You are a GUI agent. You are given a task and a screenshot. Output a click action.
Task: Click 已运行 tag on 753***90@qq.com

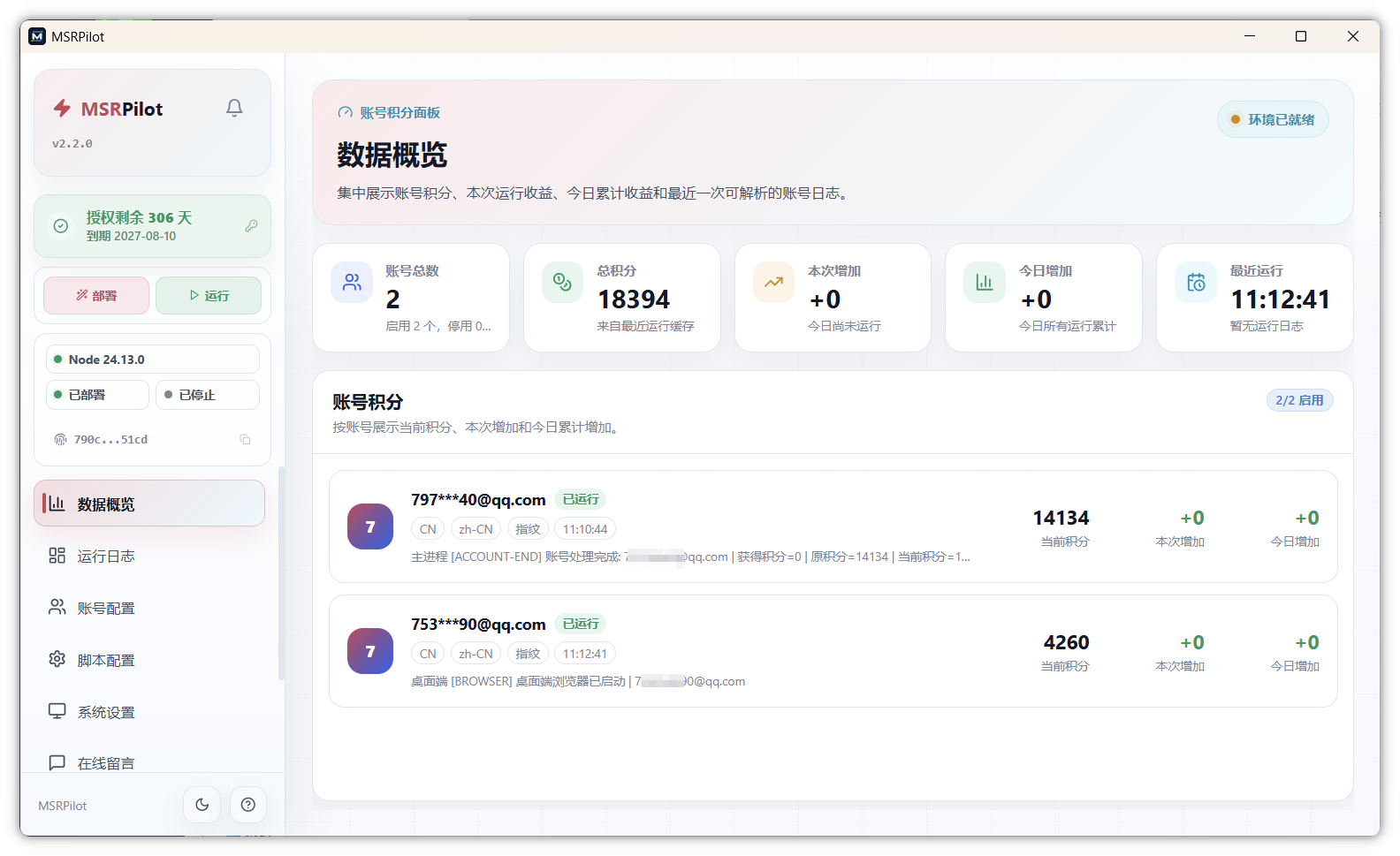[x=581, y=624]
